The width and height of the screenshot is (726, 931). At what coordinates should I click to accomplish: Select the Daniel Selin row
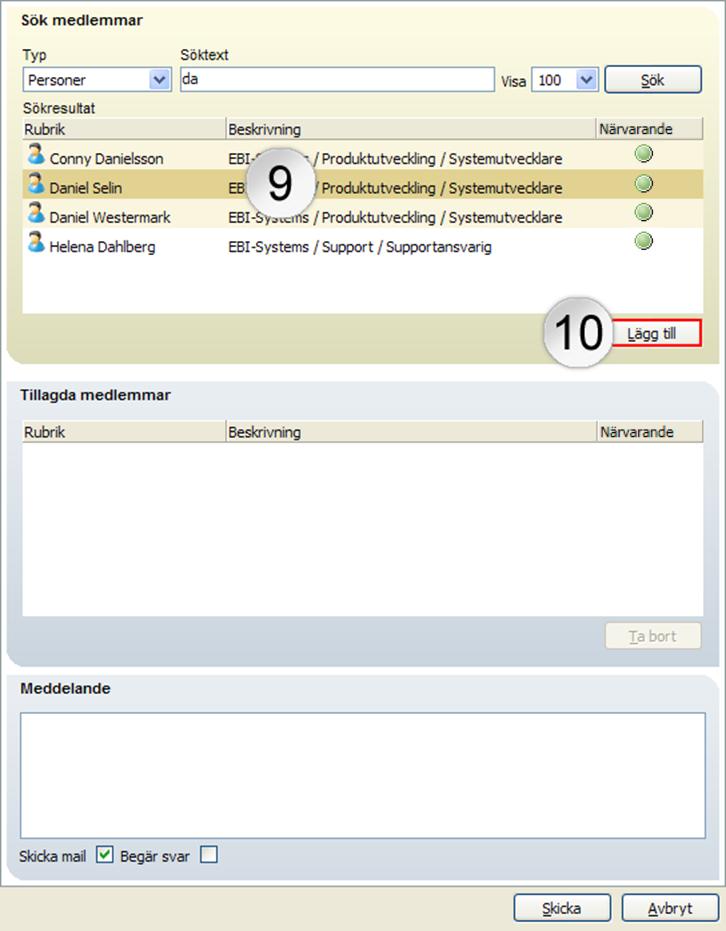[363, 185]
